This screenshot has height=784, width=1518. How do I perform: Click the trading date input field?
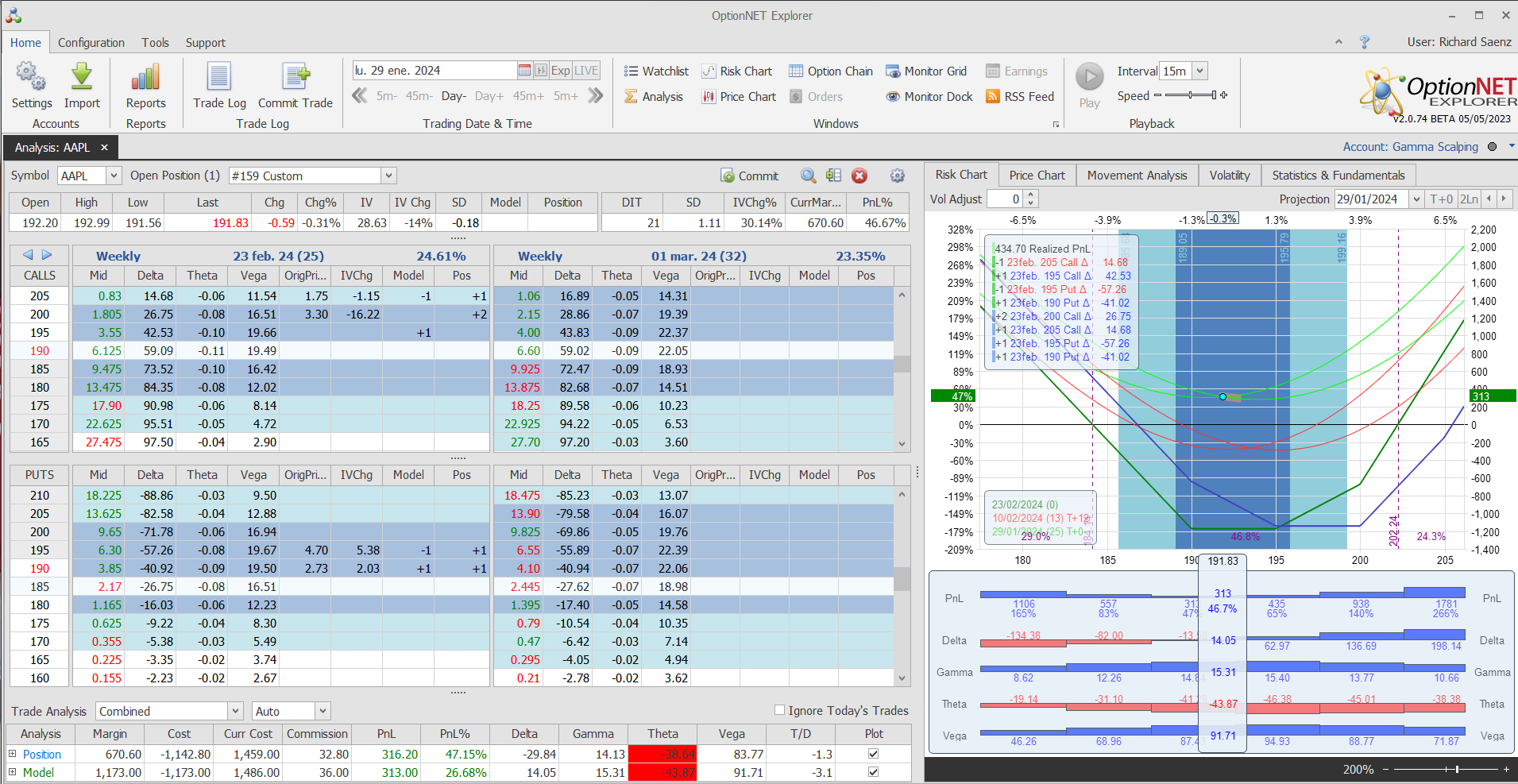[435, 70]
